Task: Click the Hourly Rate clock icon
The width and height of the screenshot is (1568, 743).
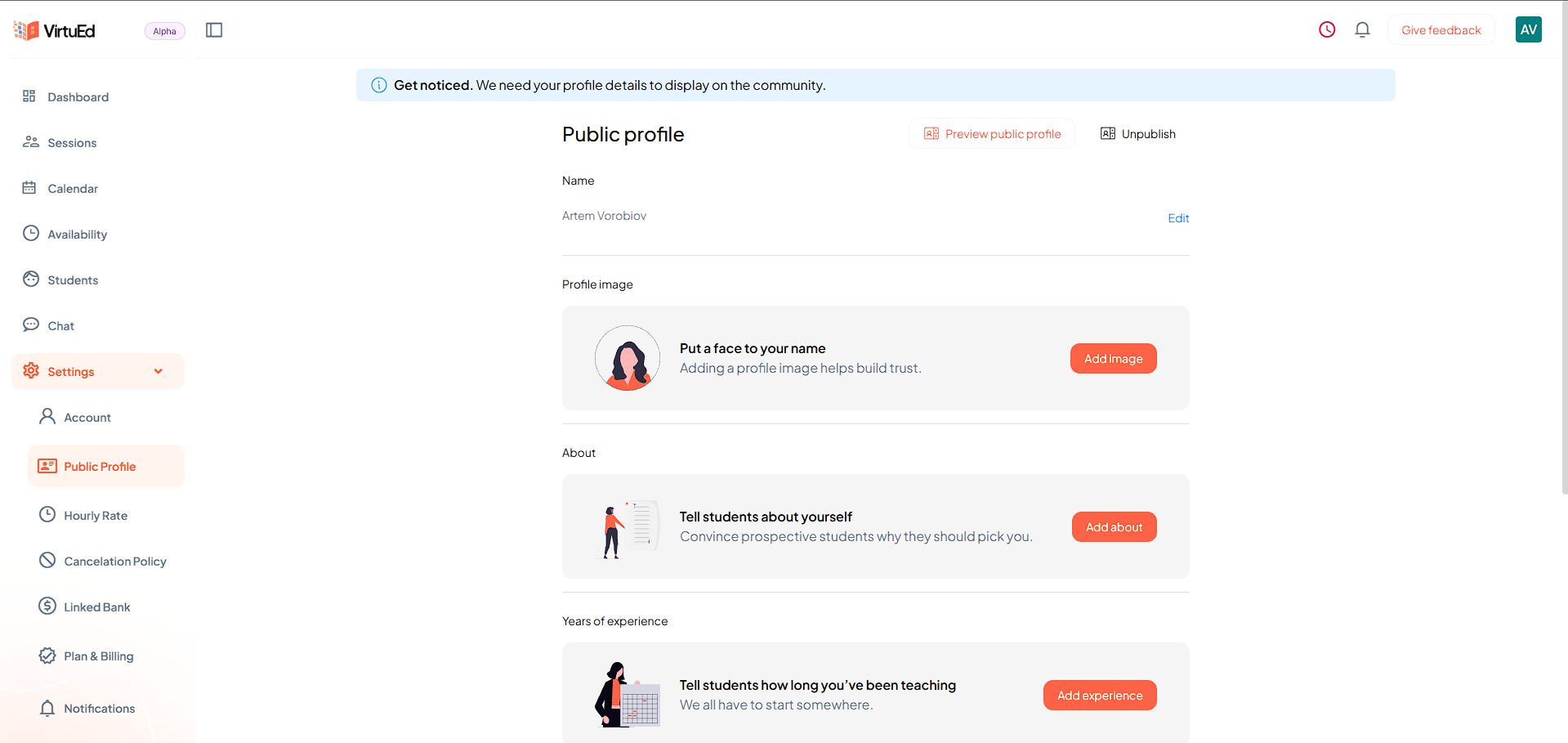Action: tap(47, 515)
